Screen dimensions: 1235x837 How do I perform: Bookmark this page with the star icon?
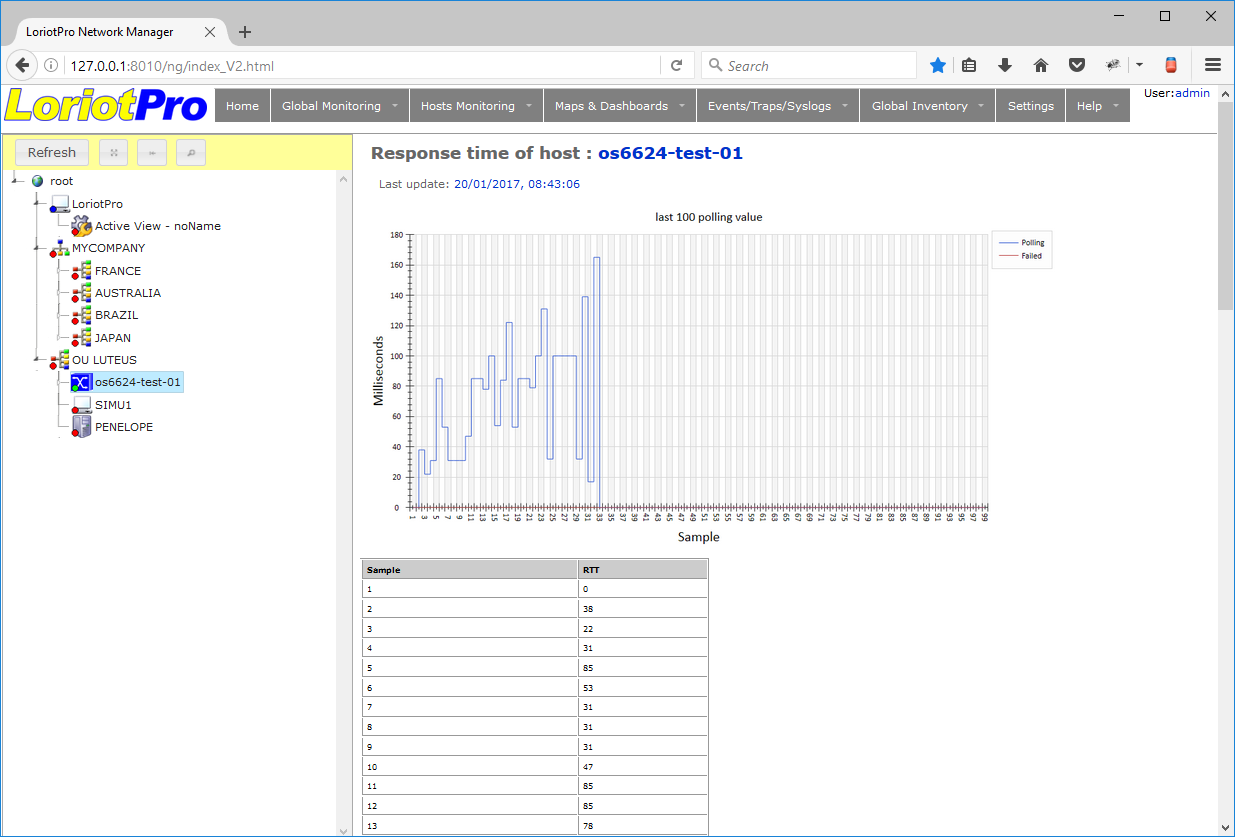pyautogui.click(x=937, y=65)
